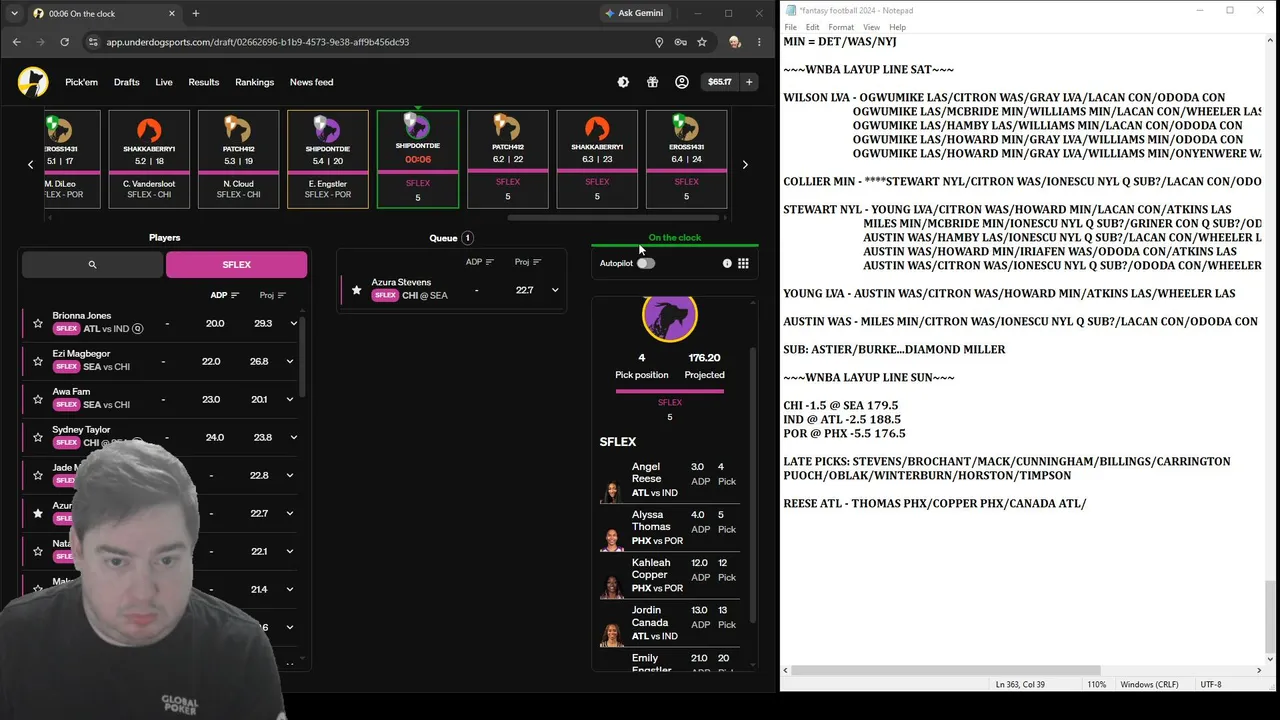Open a new browser tab

pyautogui.click(x=196, y=13)
